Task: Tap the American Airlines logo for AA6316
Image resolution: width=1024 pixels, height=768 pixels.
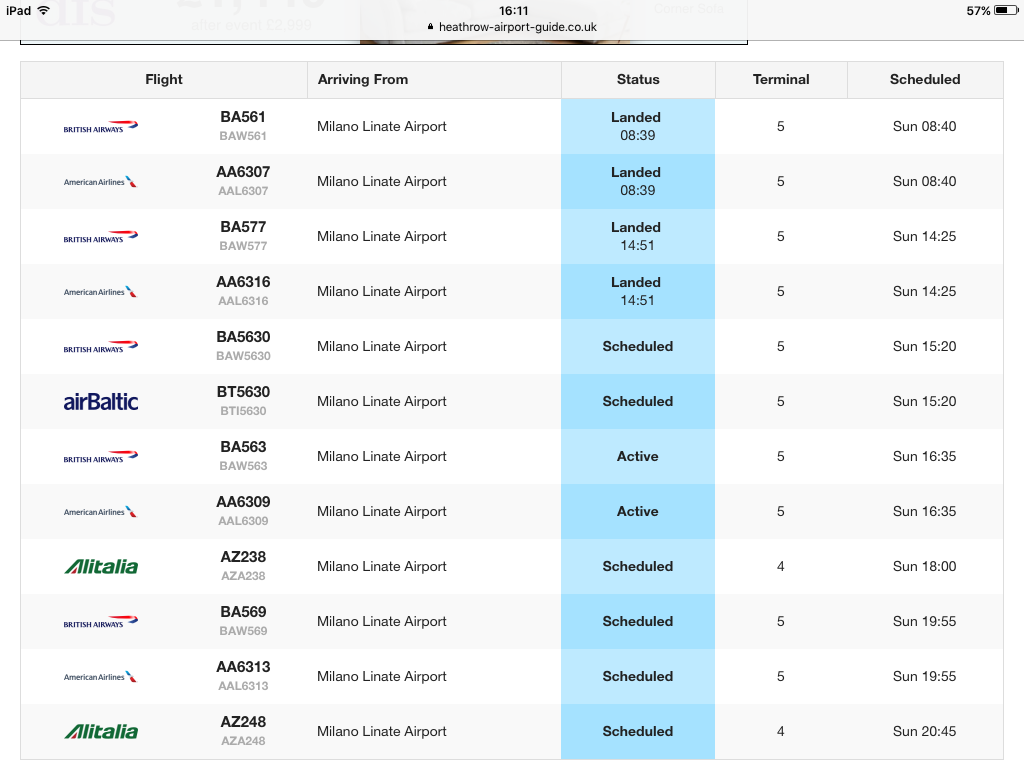Action: pyautogui.click(x=101, y=291)
